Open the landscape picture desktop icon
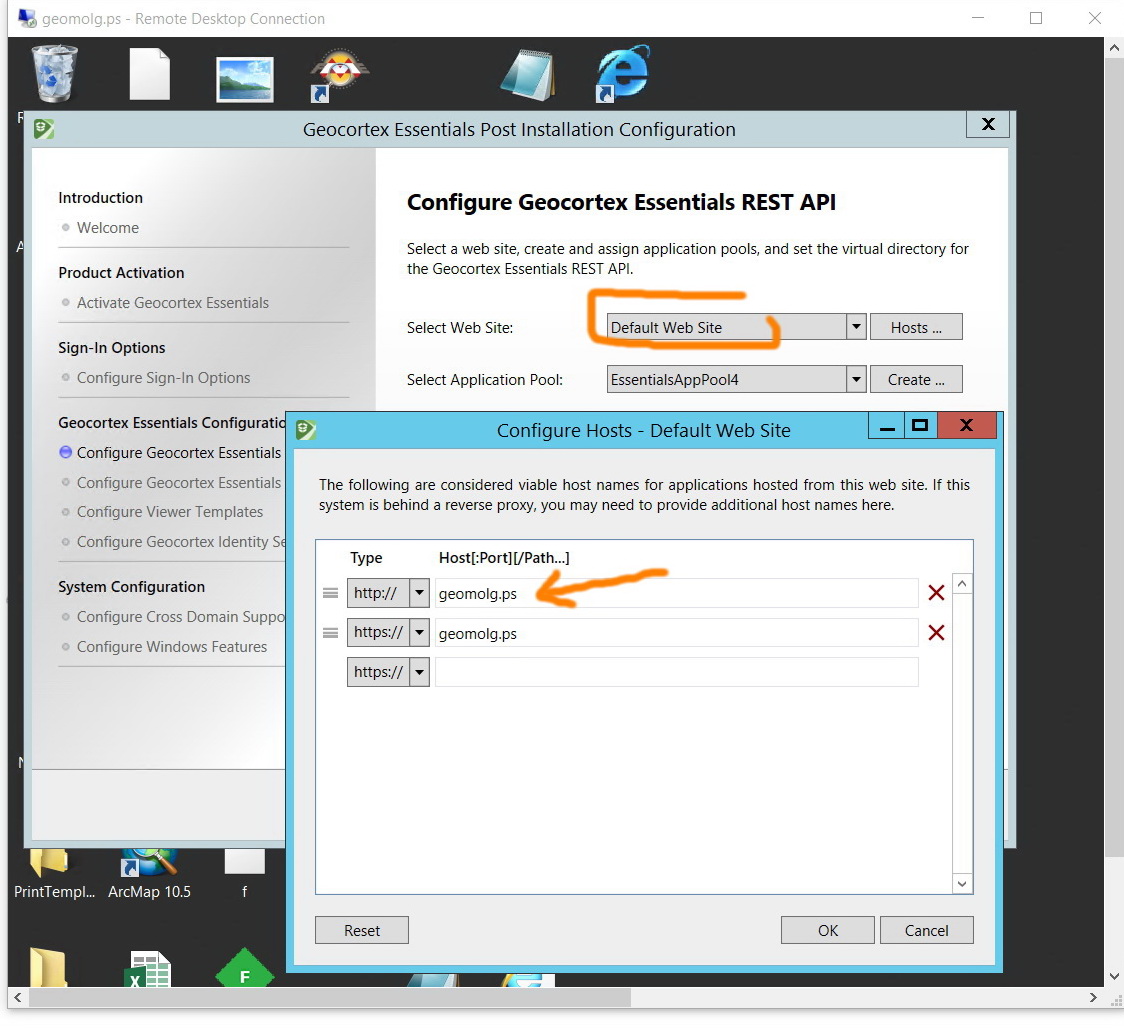Screen dimensions: 1124x1029 click(x=244, y=79)
